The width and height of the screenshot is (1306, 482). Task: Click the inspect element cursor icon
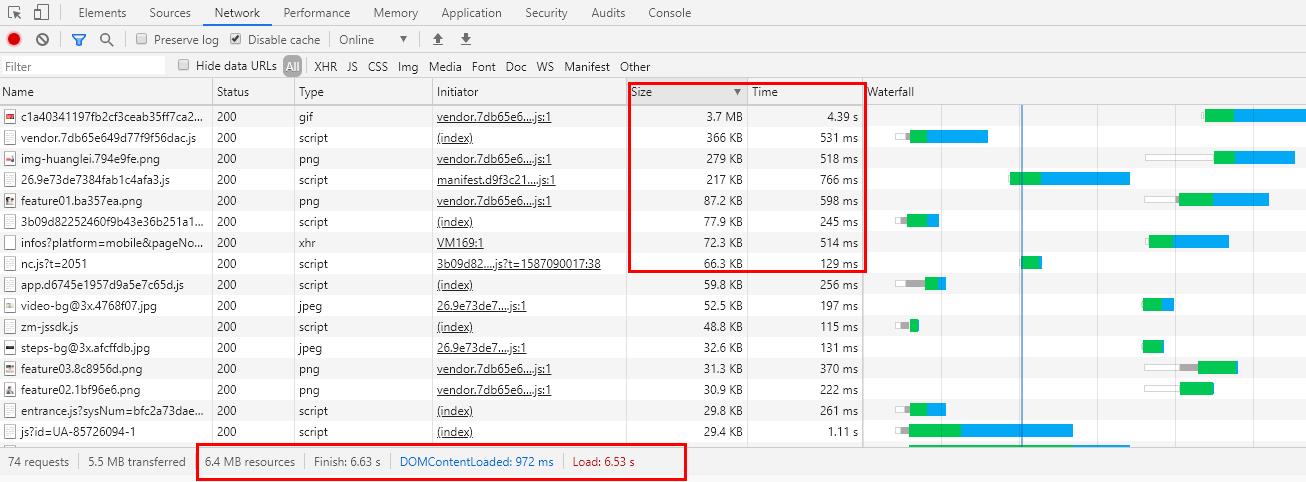click(15, 13)
